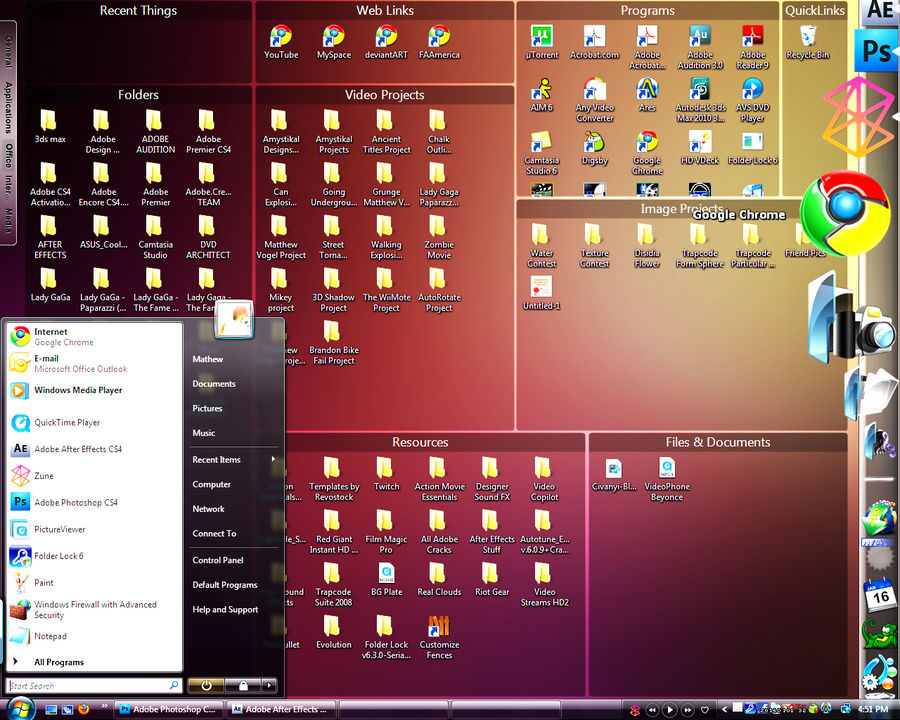
Task: Open the FAAmerica web link shortcut
Action: point(439,42)
